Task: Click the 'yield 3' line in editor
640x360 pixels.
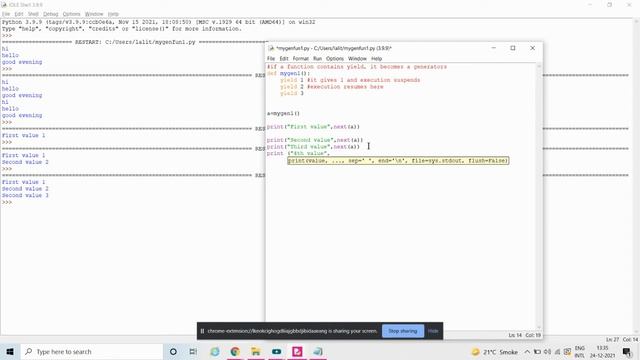Action: click(x=292, y=93)
